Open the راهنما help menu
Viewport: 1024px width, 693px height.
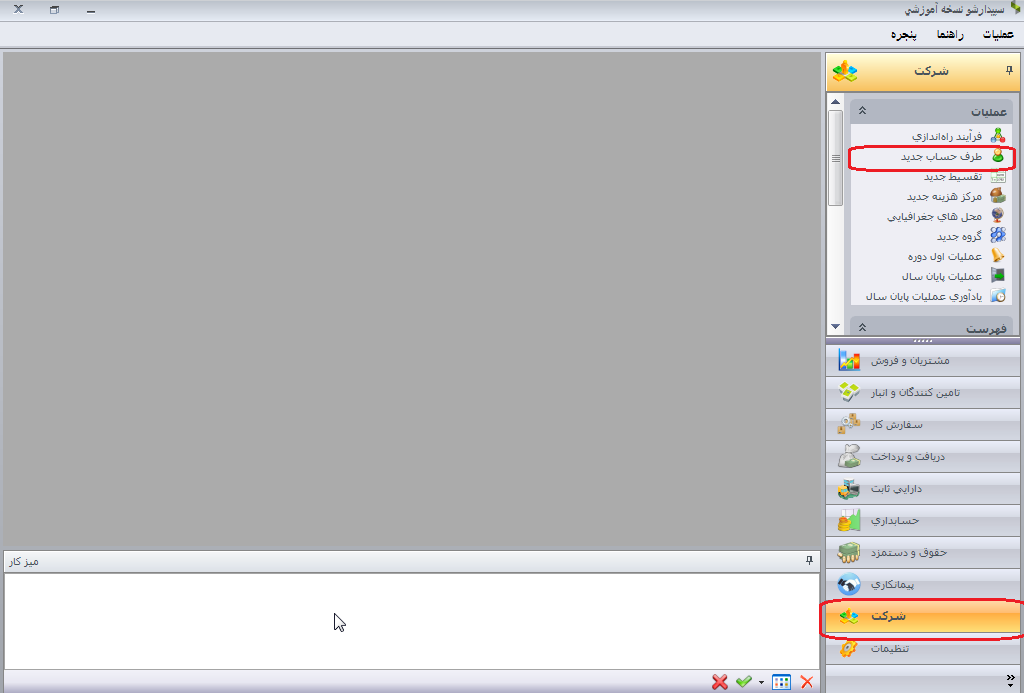(950, 35)
